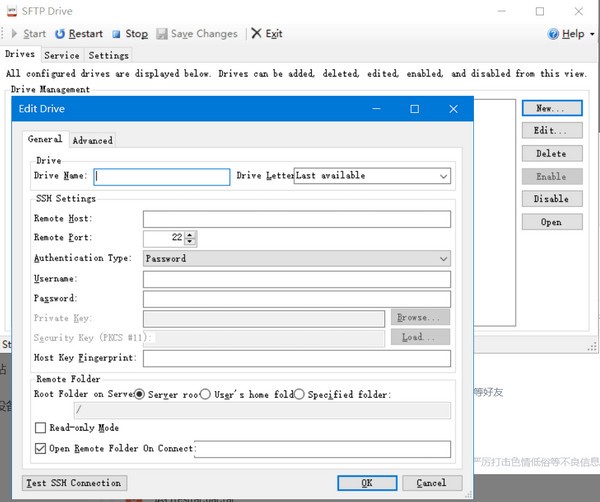Open the Advanced tab in Edit Drive
The height and width of the screenshot is (502, 600).
point(93,140)
